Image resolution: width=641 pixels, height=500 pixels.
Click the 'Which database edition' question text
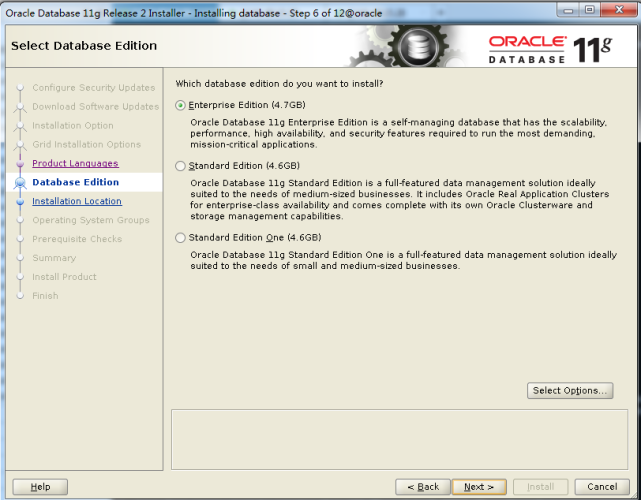(x=279, y=84)
